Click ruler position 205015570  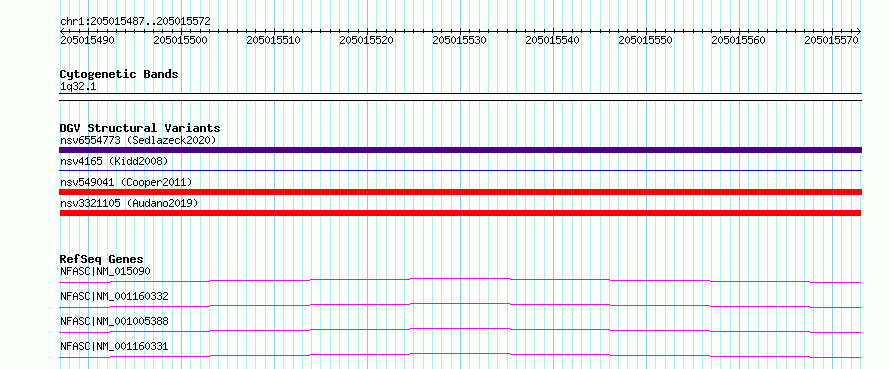coord(832,40)
